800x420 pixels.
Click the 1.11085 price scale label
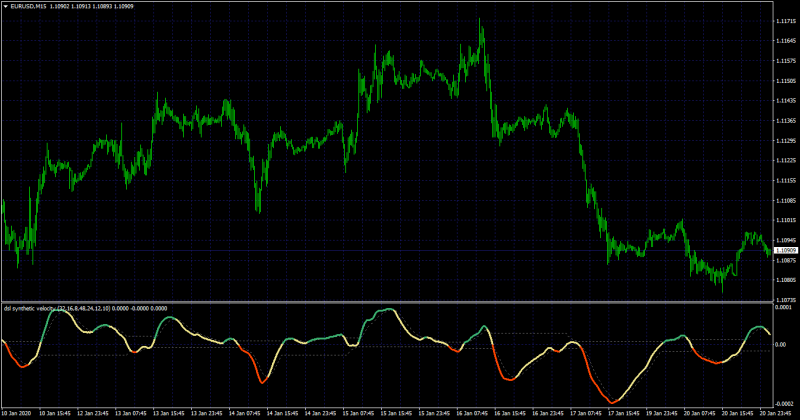(786, 201)
